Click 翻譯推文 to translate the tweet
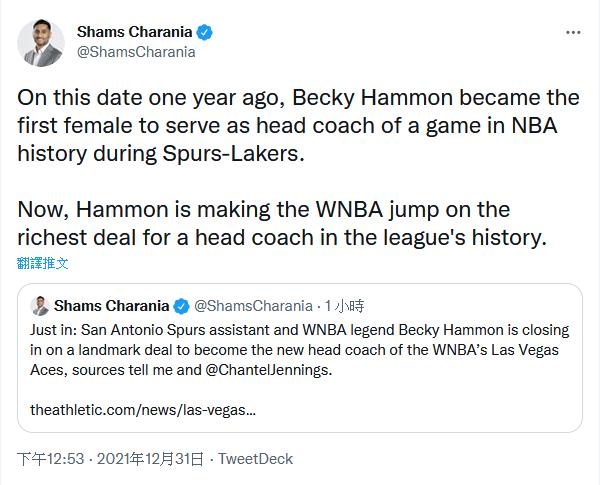 (x=43, y=263)
